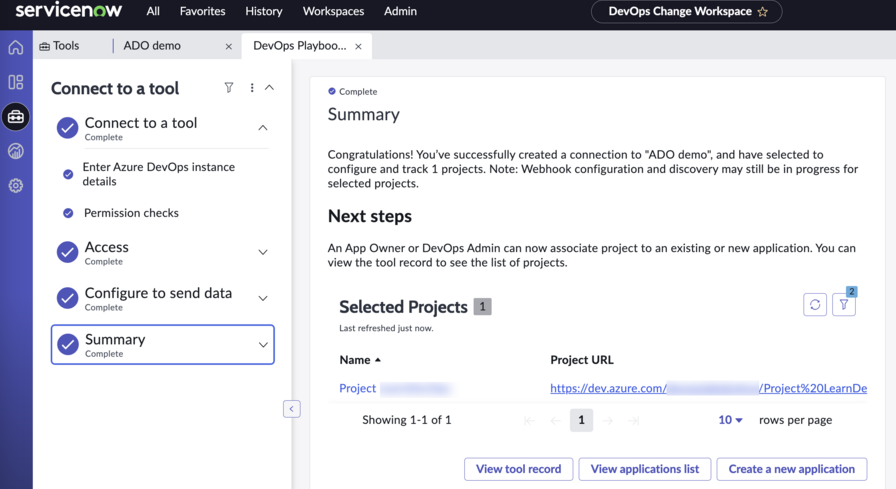Open the settings gear sidebar icon
Screen dimensions: 896x489
(16, 186)
